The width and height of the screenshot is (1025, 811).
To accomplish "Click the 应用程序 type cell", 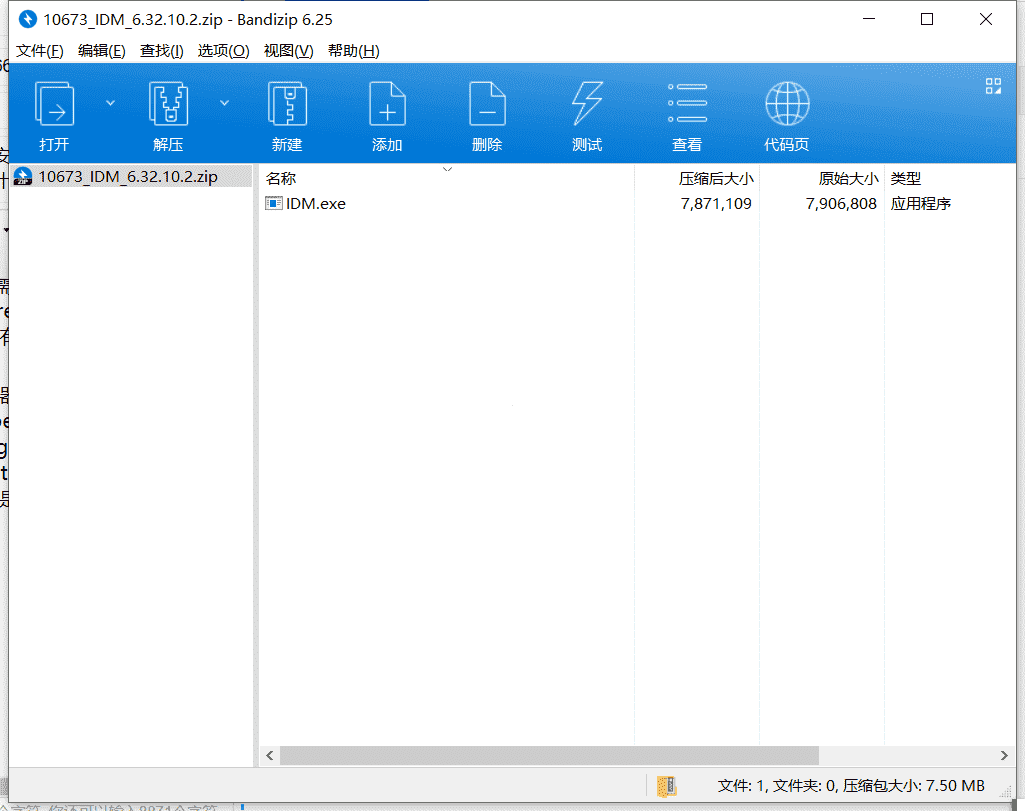I will click(x=920, y=204).
